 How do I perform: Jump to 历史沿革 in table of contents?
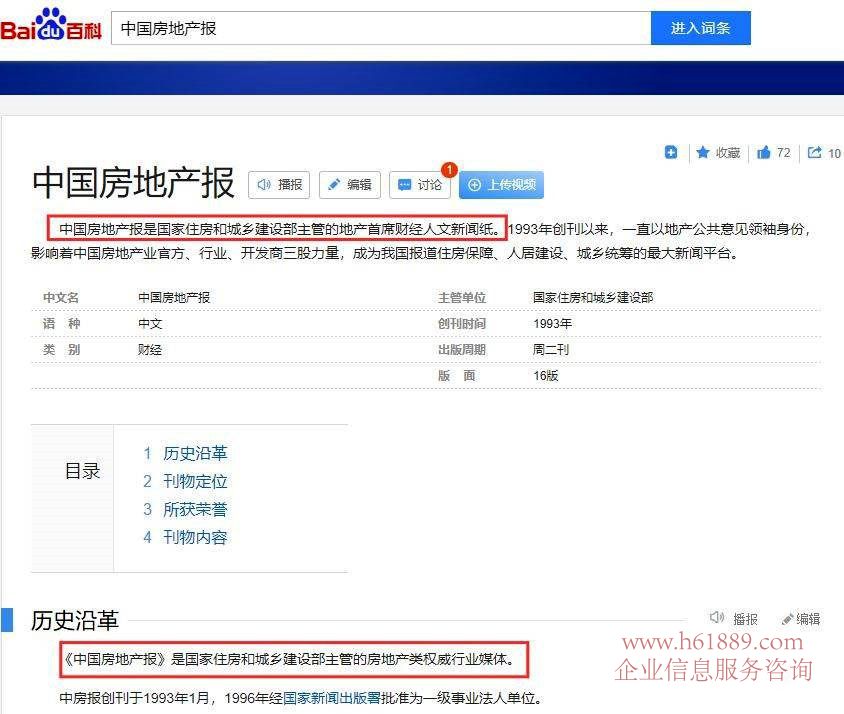click(x=195, y=453)
